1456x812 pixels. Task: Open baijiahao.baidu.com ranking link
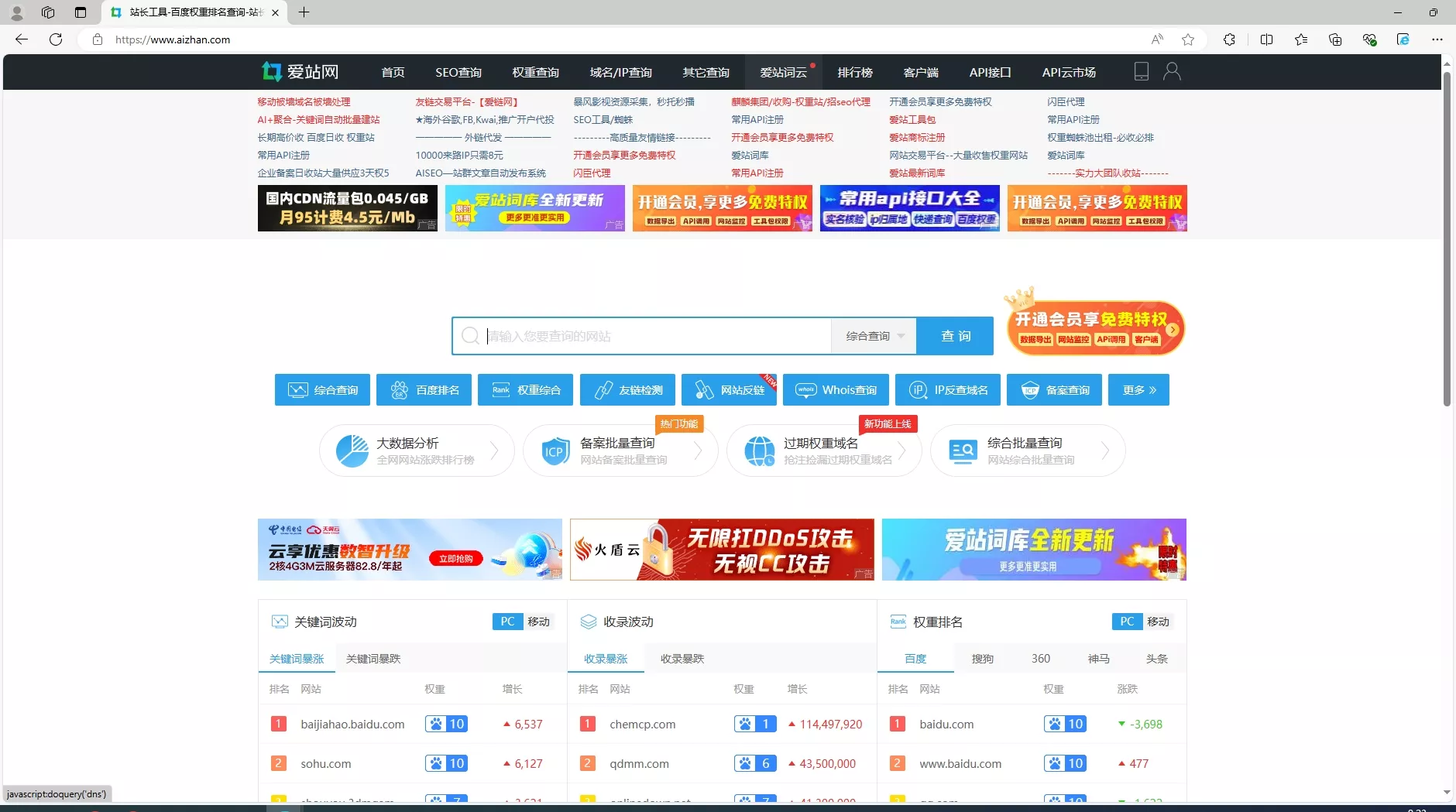click(352, 725)
